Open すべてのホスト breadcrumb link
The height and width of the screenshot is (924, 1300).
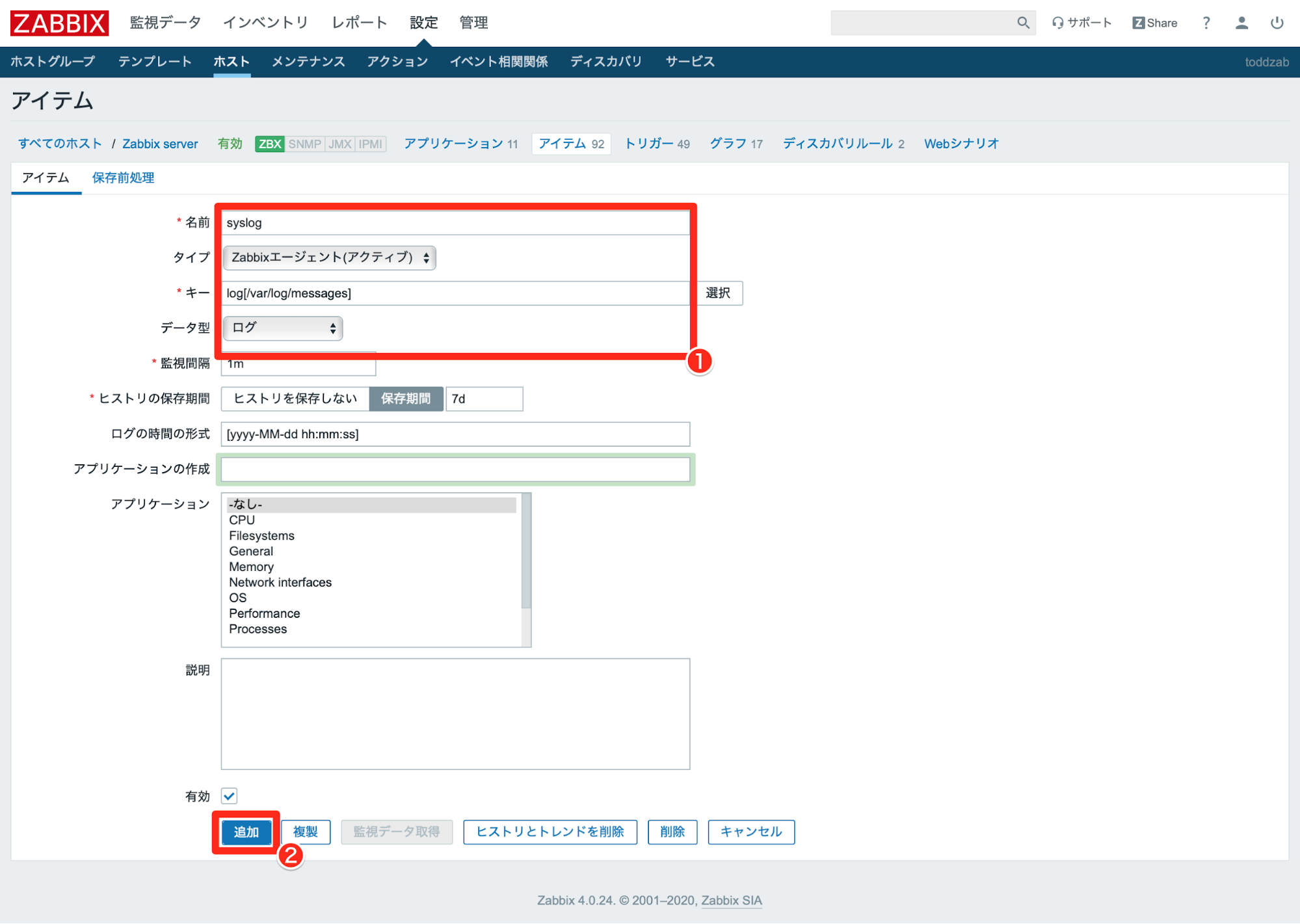(60, 144)
